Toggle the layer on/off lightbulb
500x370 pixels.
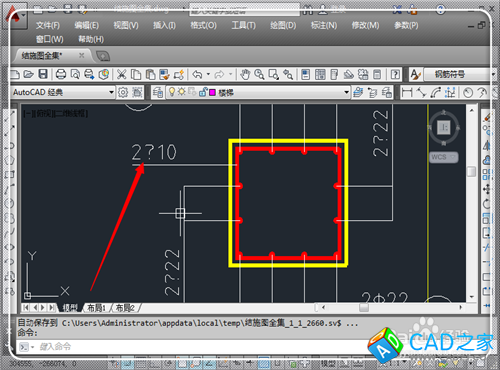[x=172, y=92]
